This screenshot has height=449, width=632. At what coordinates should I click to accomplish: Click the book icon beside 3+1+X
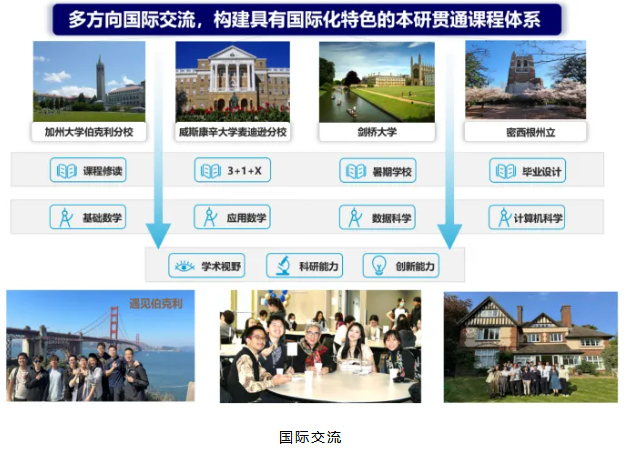click(210, 171)
